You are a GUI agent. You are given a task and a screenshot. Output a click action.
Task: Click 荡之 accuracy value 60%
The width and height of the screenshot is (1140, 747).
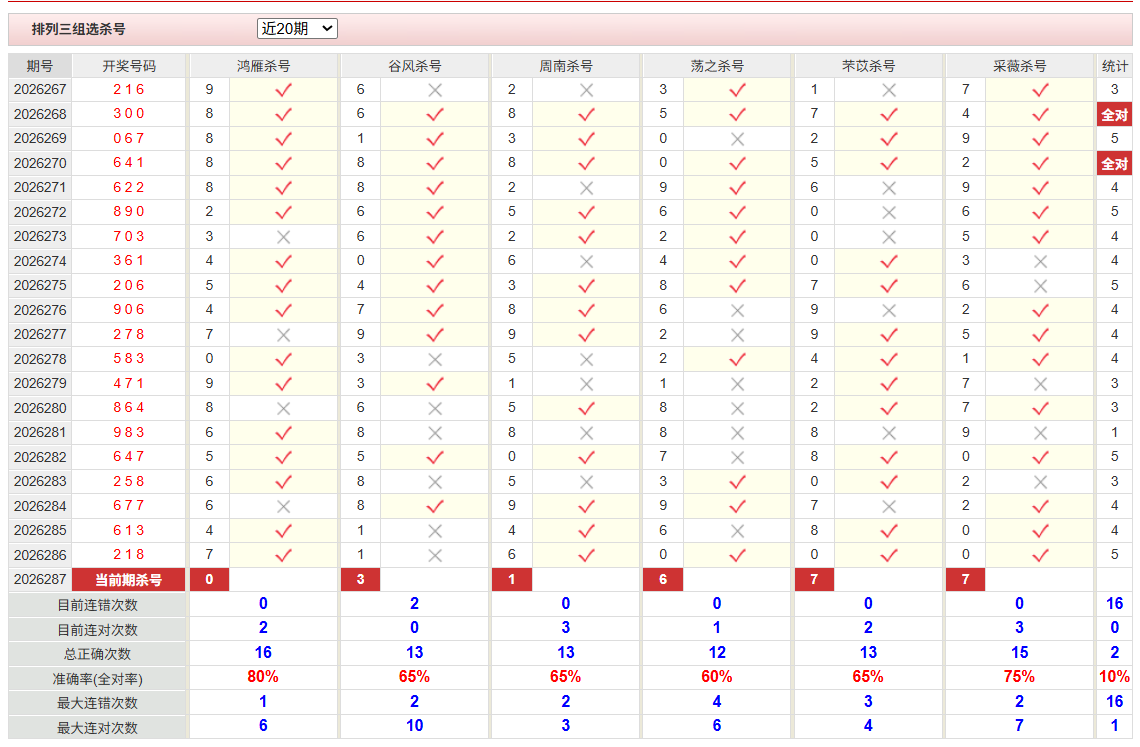click(x=717, y=676)
